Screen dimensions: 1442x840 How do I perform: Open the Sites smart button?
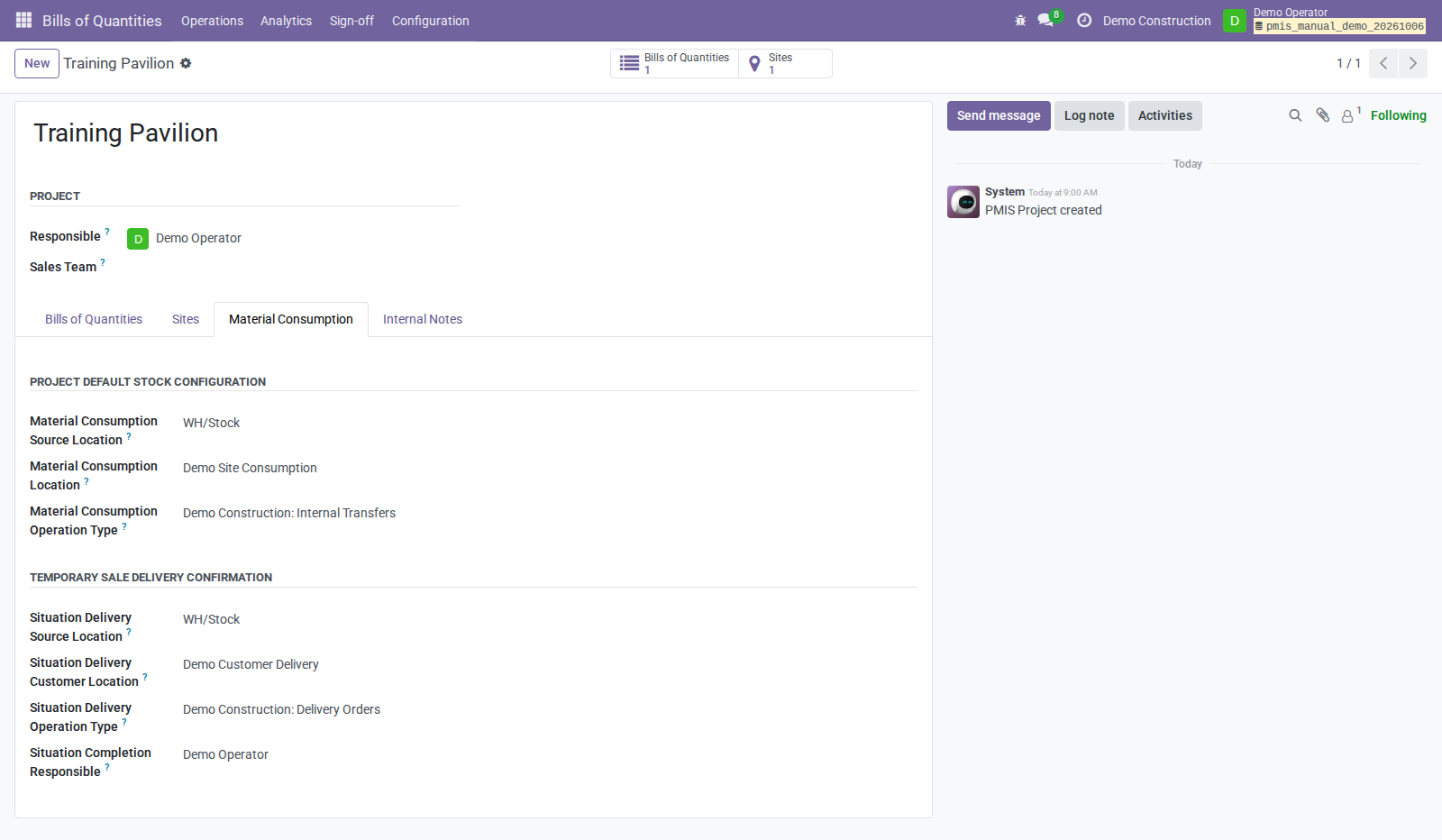click(785, 63)
